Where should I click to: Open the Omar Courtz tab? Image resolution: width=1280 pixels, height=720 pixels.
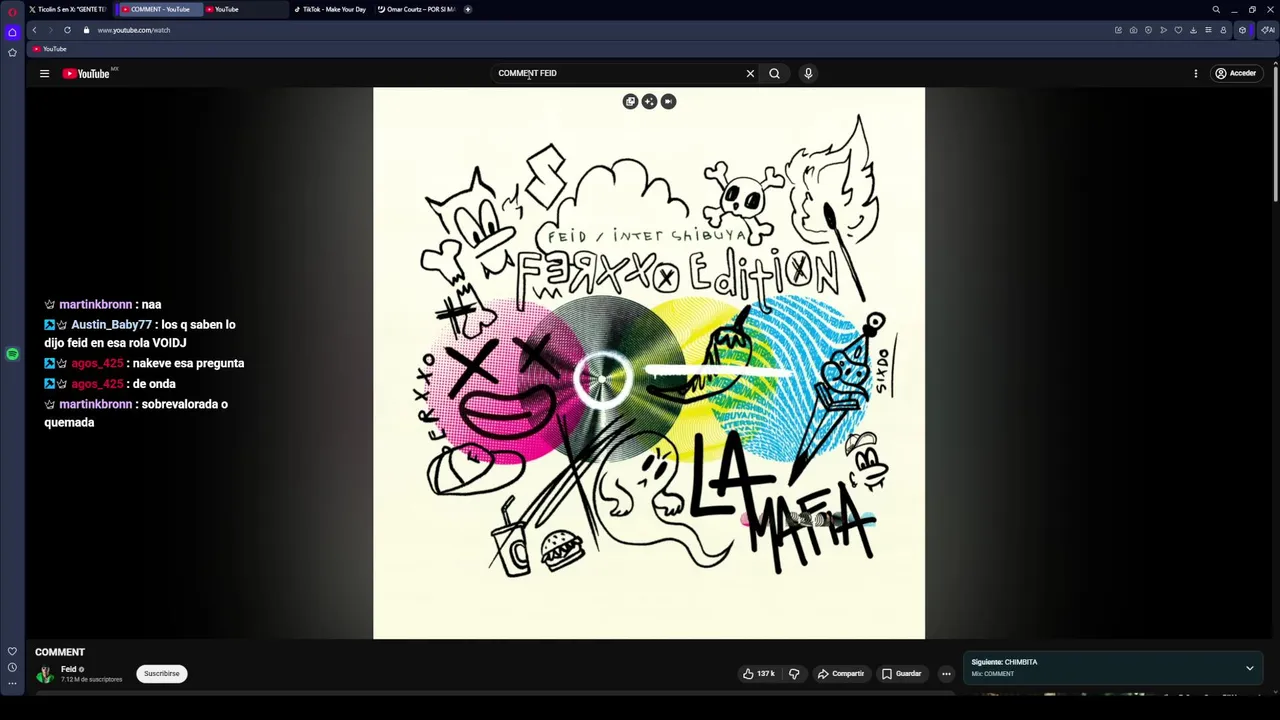(415, 9)
